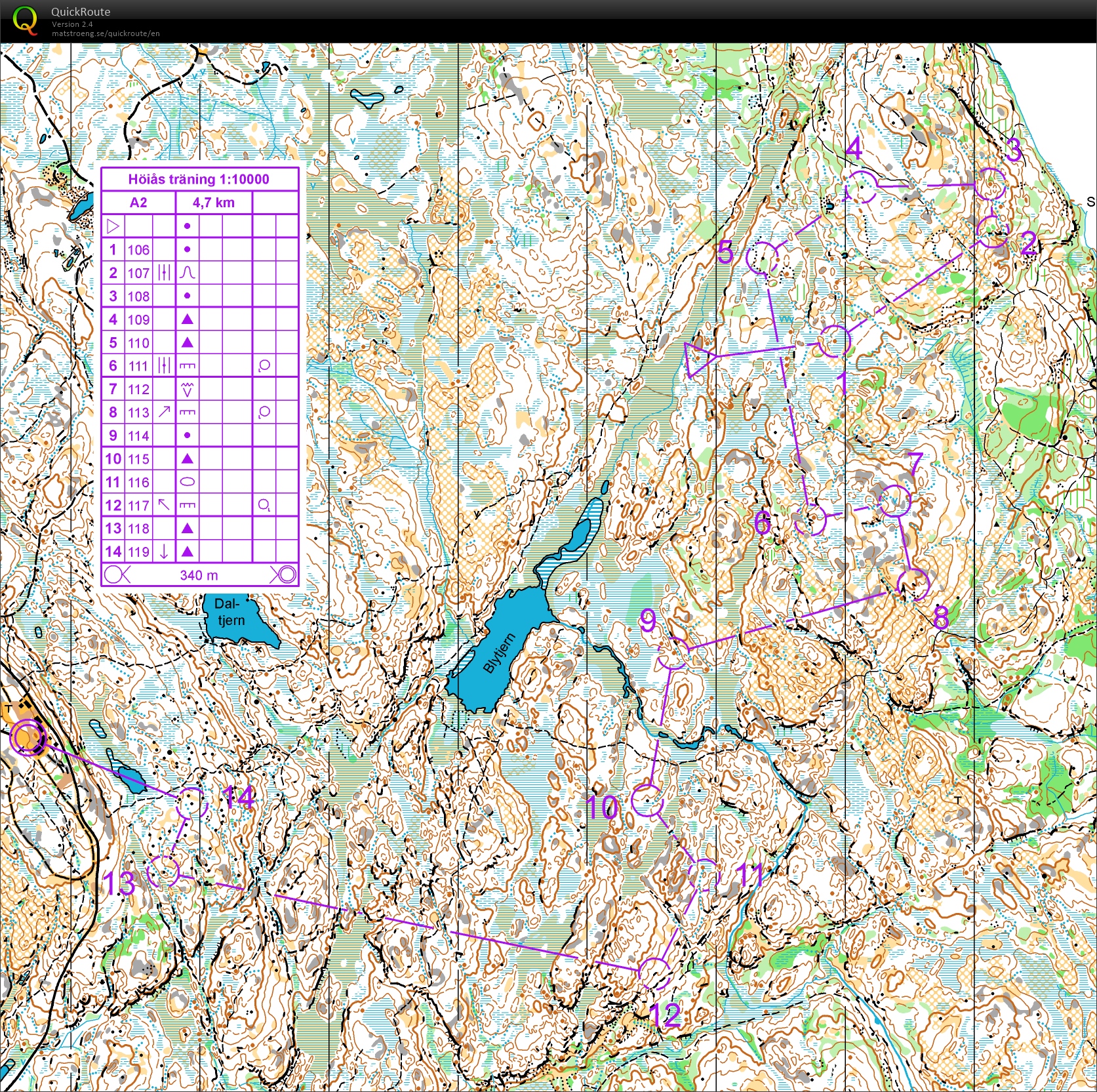Screen dimensions: 1097x1092
Task: Click the boulder triangle symbol in row 109
Action: coord(187,319)
